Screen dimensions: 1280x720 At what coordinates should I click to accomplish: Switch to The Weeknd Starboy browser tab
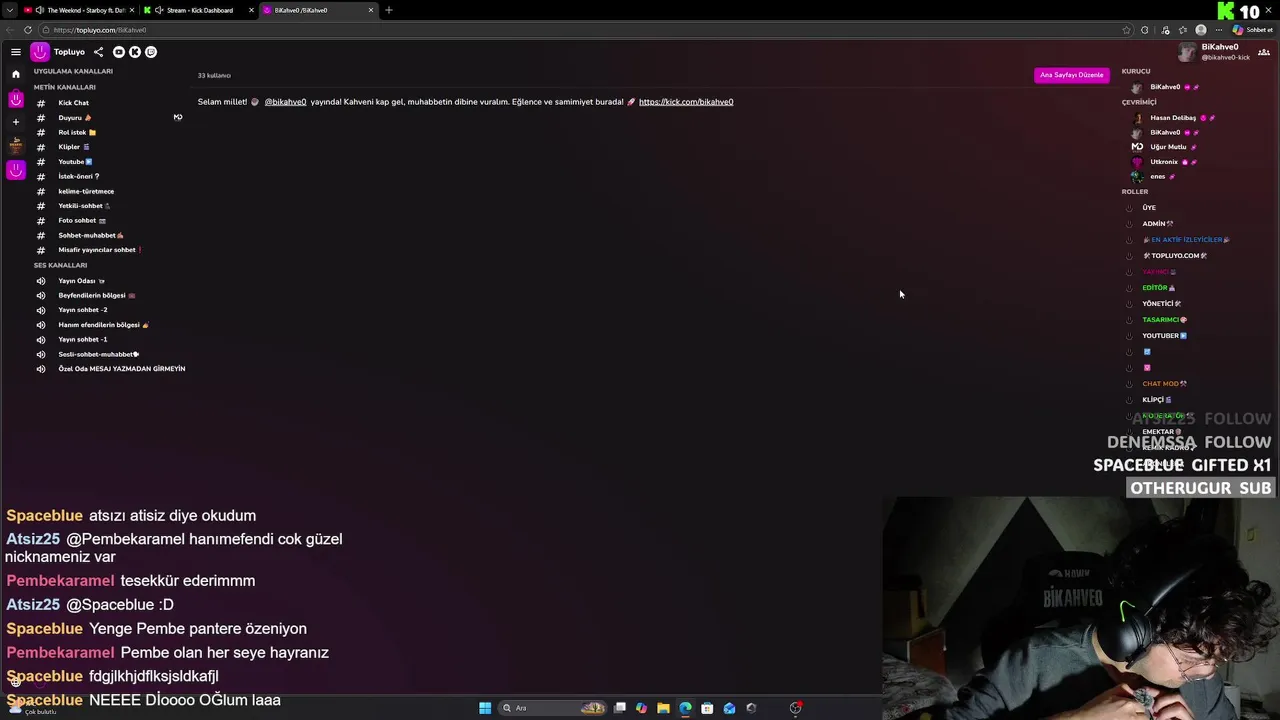pyautogui.click(x=79, y=10)
